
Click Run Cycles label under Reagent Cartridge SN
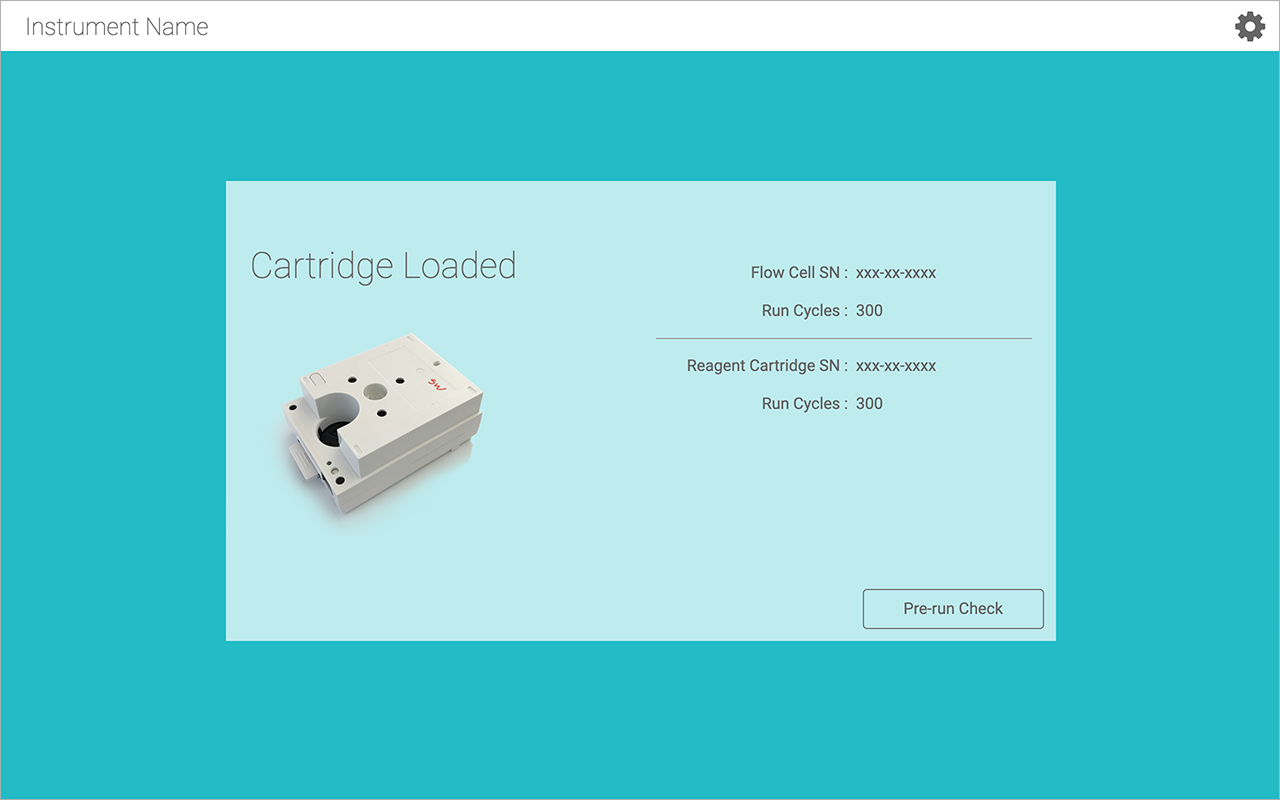point(804,404)
